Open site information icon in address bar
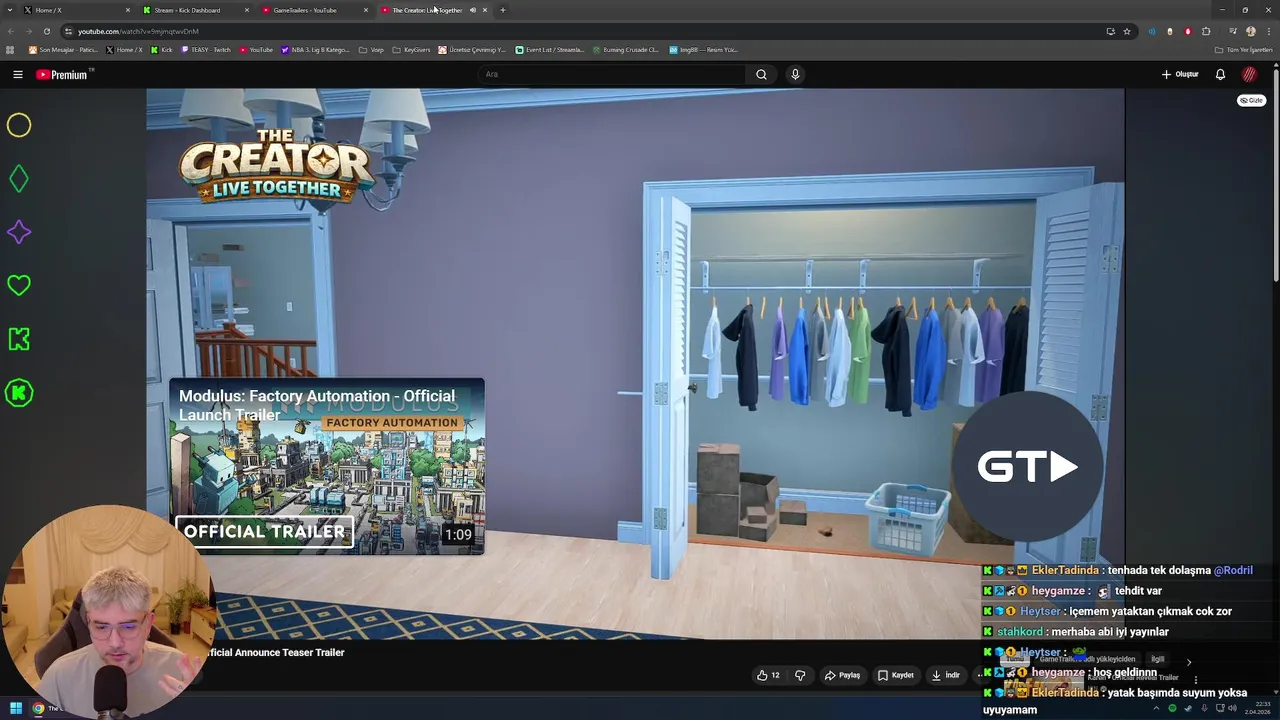1280x720 pixels. (x=69, y=31)
